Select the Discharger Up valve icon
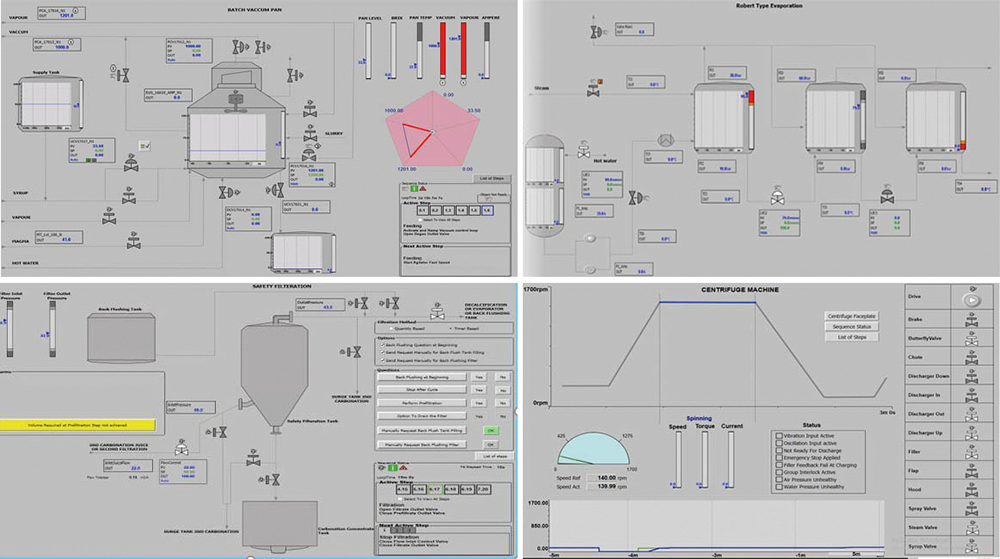The width and height of the screenshot is (1000, 559). [971, 433]
